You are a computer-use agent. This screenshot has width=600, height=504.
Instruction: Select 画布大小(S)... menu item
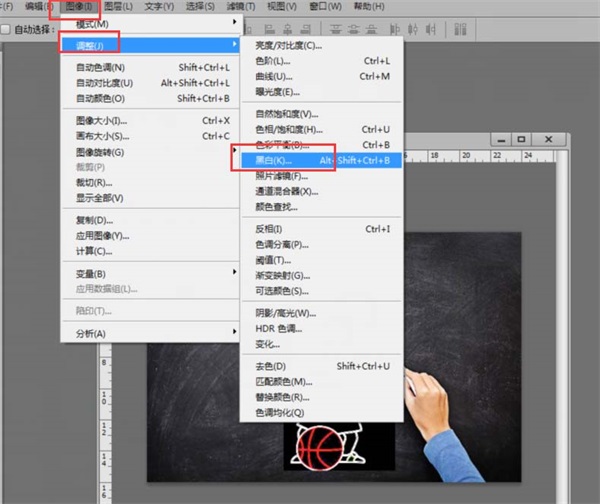151,136
